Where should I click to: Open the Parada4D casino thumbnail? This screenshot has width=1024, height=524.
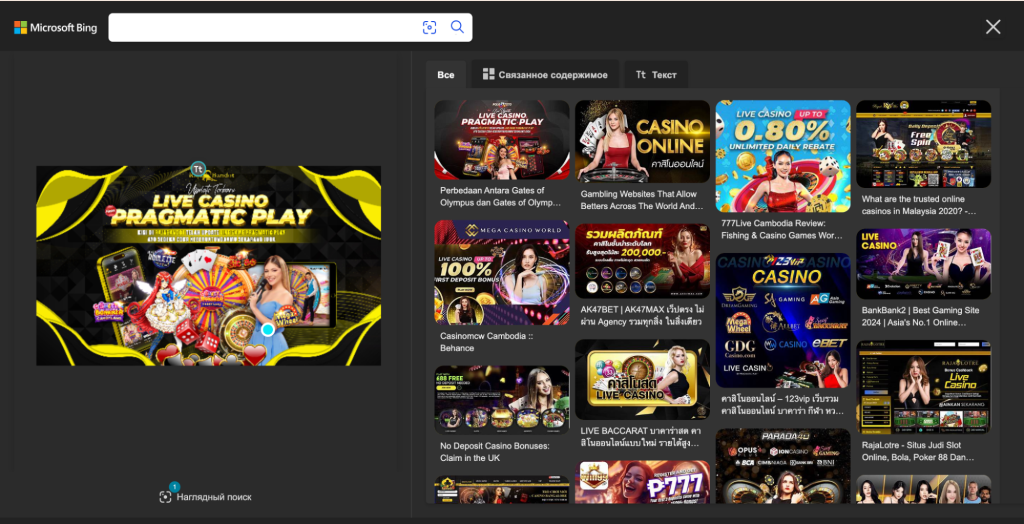[x=783, y=466]
